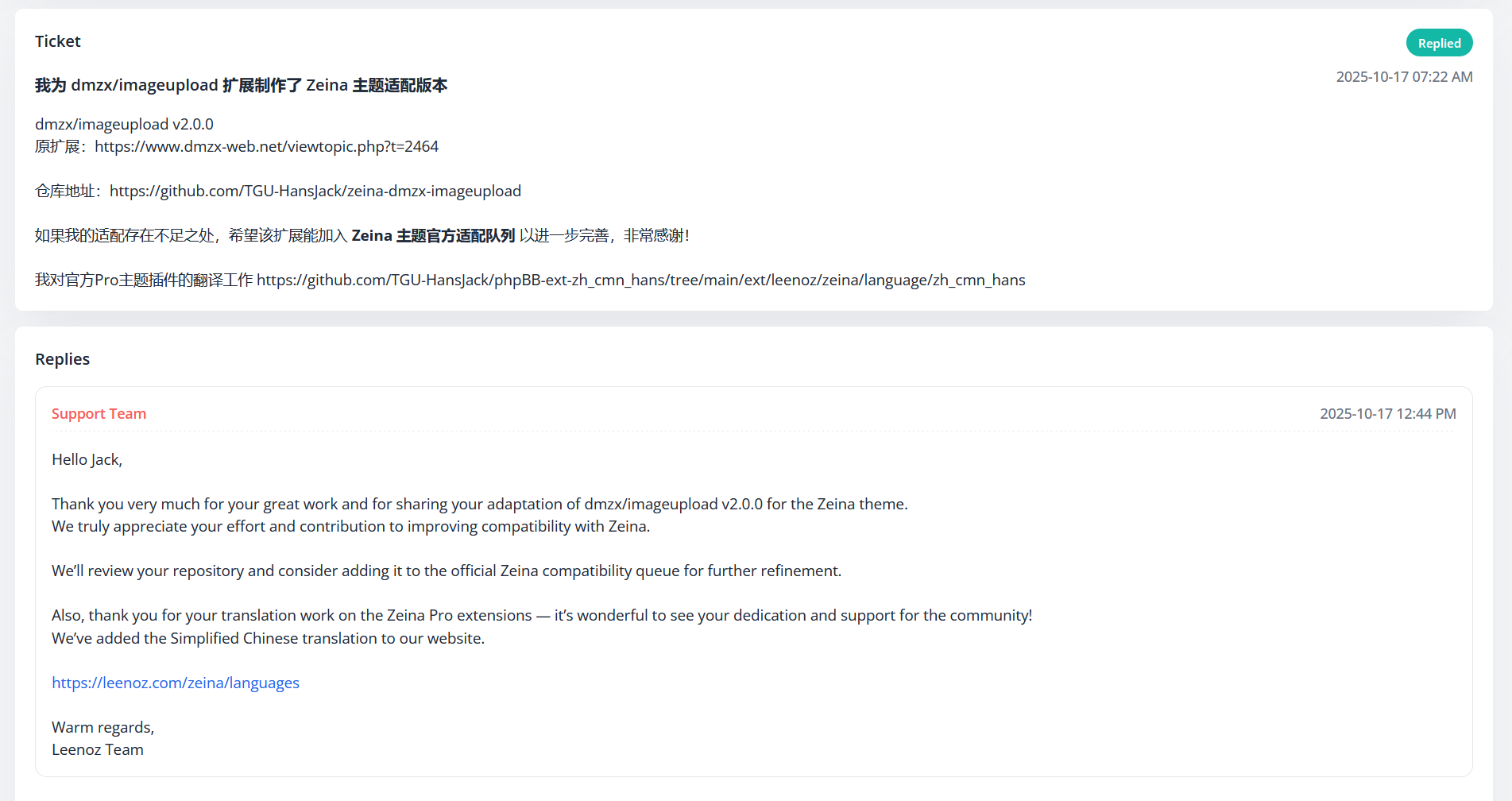Click the sentence about Simplified Chinese translation

point(268,638)
